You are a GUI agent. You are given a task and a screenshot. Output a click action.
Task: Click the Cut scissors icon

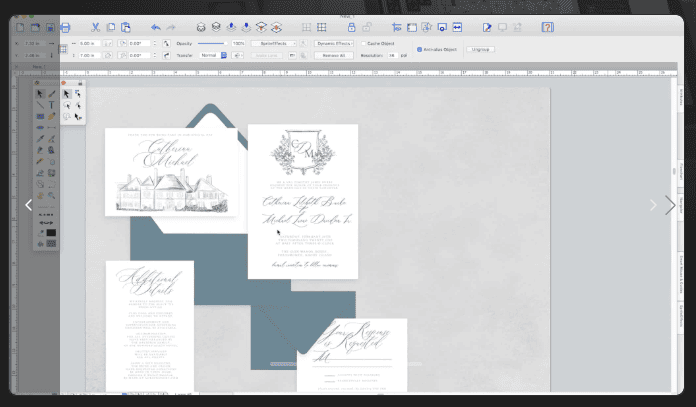(95, 28)
